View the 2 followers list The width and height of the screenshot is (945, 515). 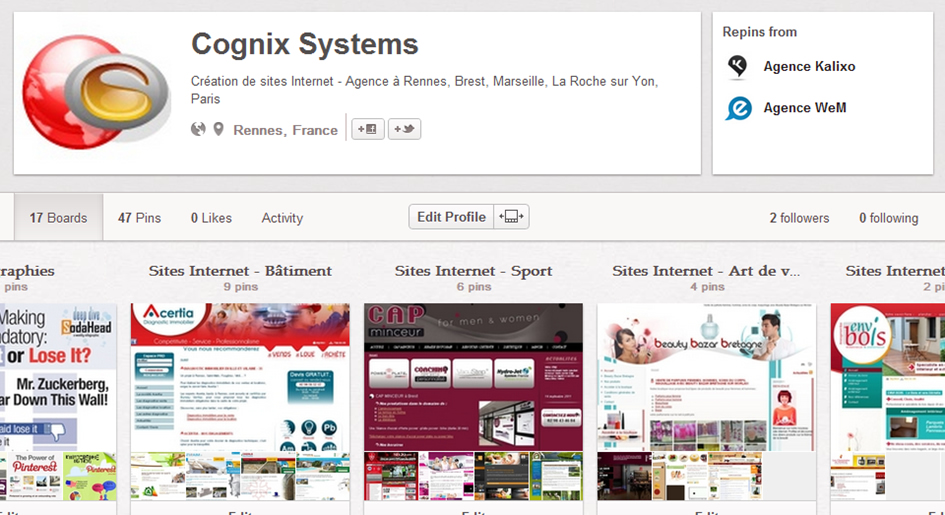[799, 218]
